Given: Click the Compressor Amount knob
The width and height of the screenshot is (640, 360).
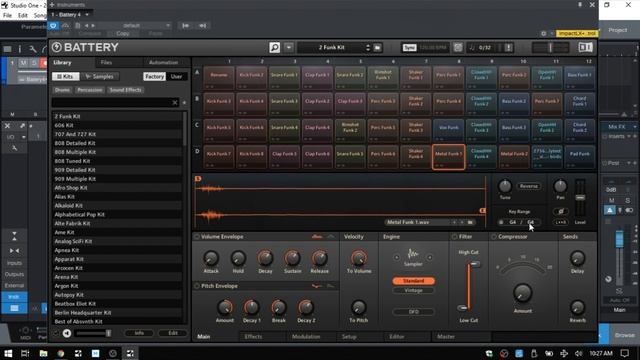Looking at the screenshot, I should tap(522, 293).
